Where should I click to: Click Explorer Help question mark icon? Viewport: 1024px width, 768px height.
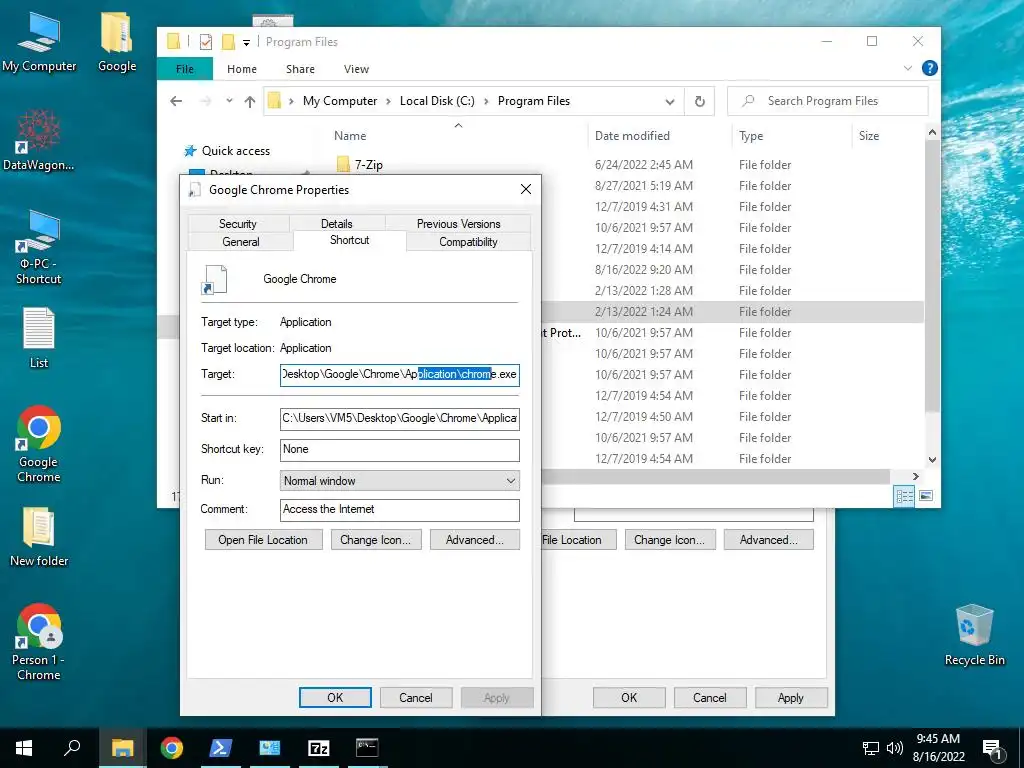point(929,68)
